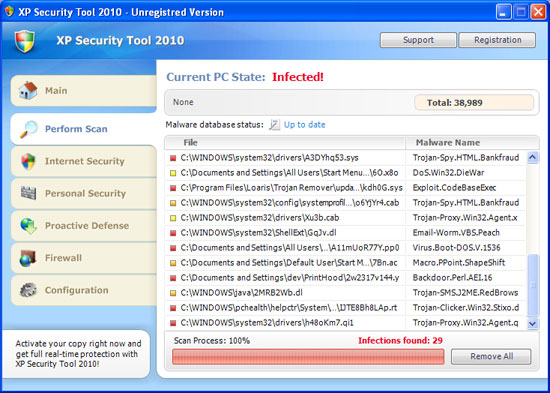Click the Perform Scan magnifier icon
Image resolution: width=550 pixels, height=393 pixels.
click(28, 129)
